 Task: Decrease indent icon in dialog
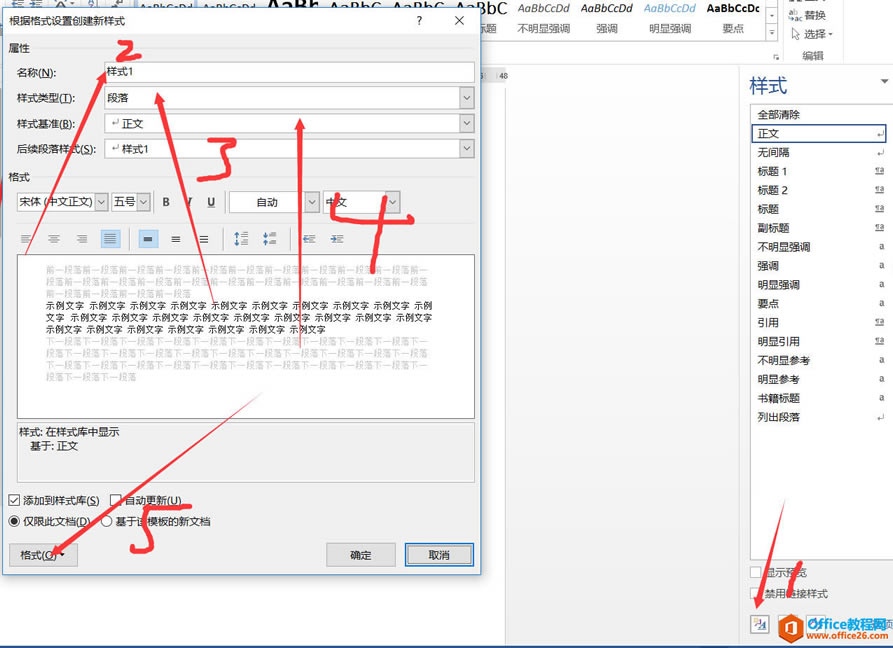click(309, 239)
